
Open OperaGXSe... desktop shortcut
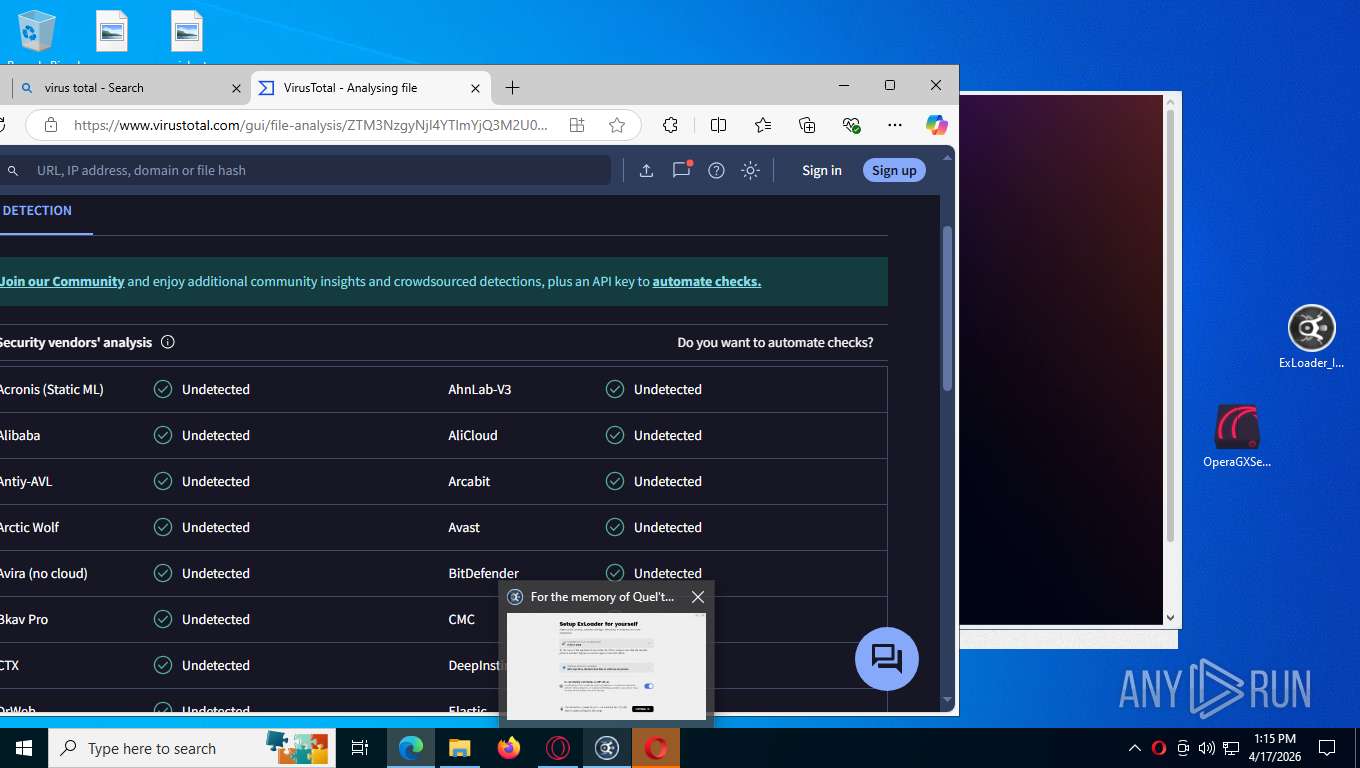click(x=1237, y=437)
